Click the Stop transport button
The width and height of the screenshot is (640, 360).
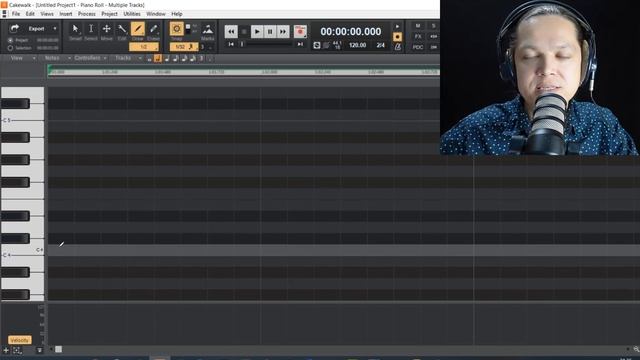(x=244, y=31)
